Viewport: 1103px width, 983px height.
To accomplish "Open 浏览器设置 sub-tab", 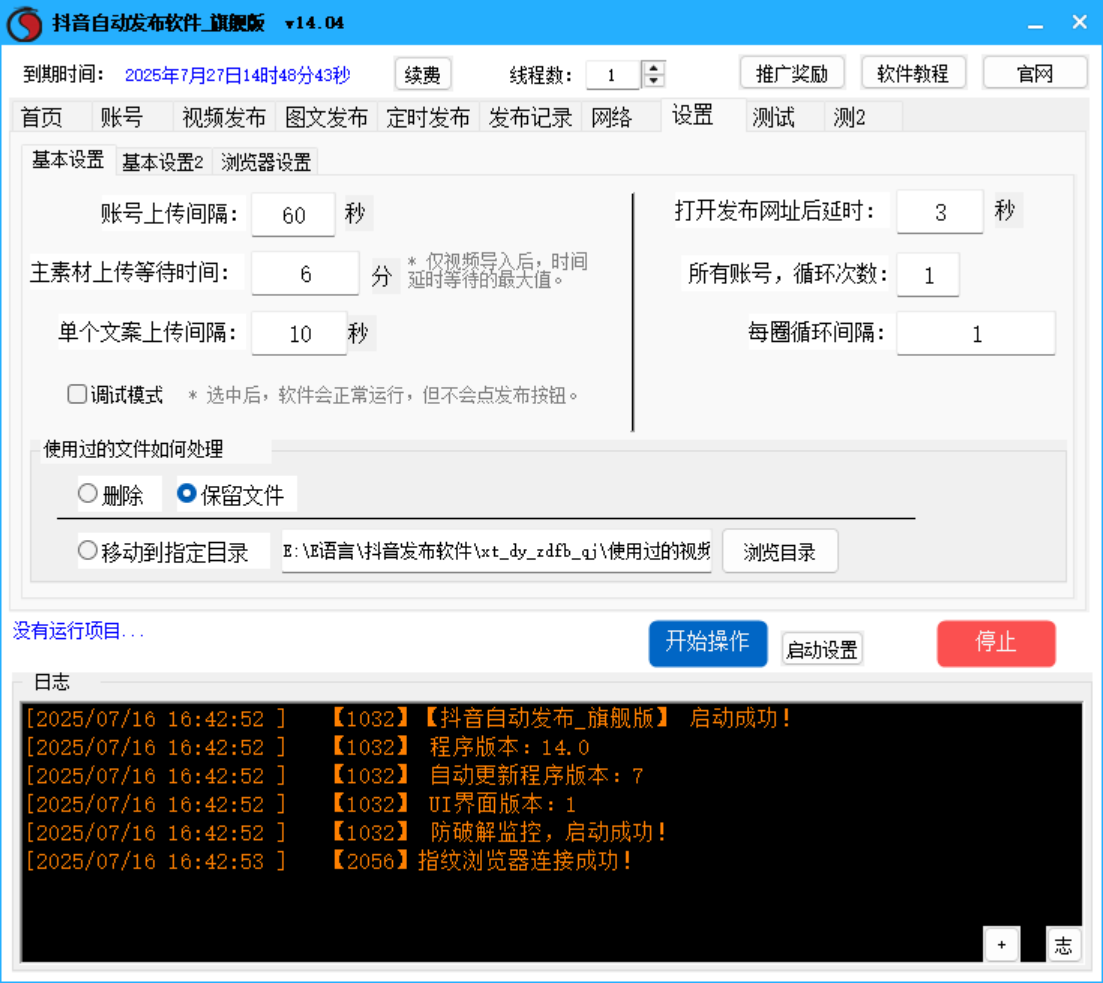I will tap(266, 162).
